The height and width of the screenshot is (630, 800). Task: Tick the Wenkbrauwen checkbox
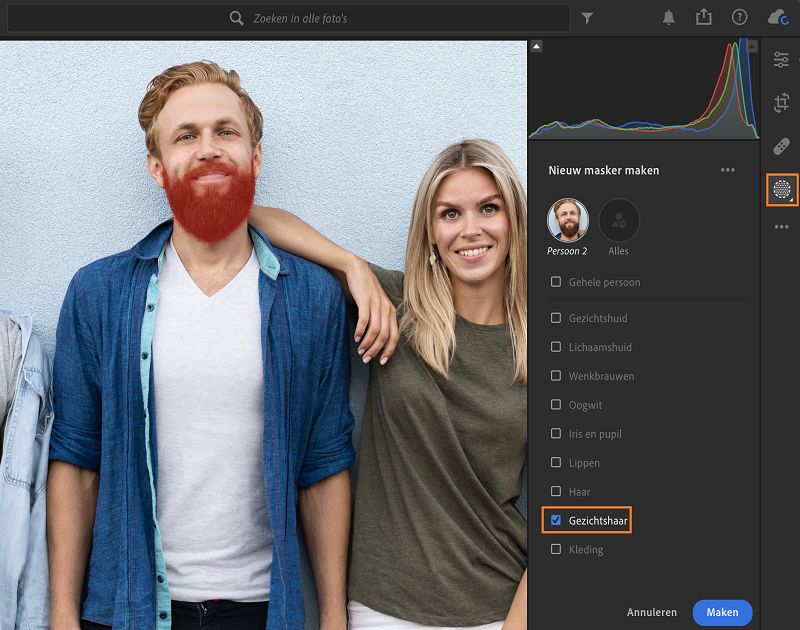click(556, 375)
